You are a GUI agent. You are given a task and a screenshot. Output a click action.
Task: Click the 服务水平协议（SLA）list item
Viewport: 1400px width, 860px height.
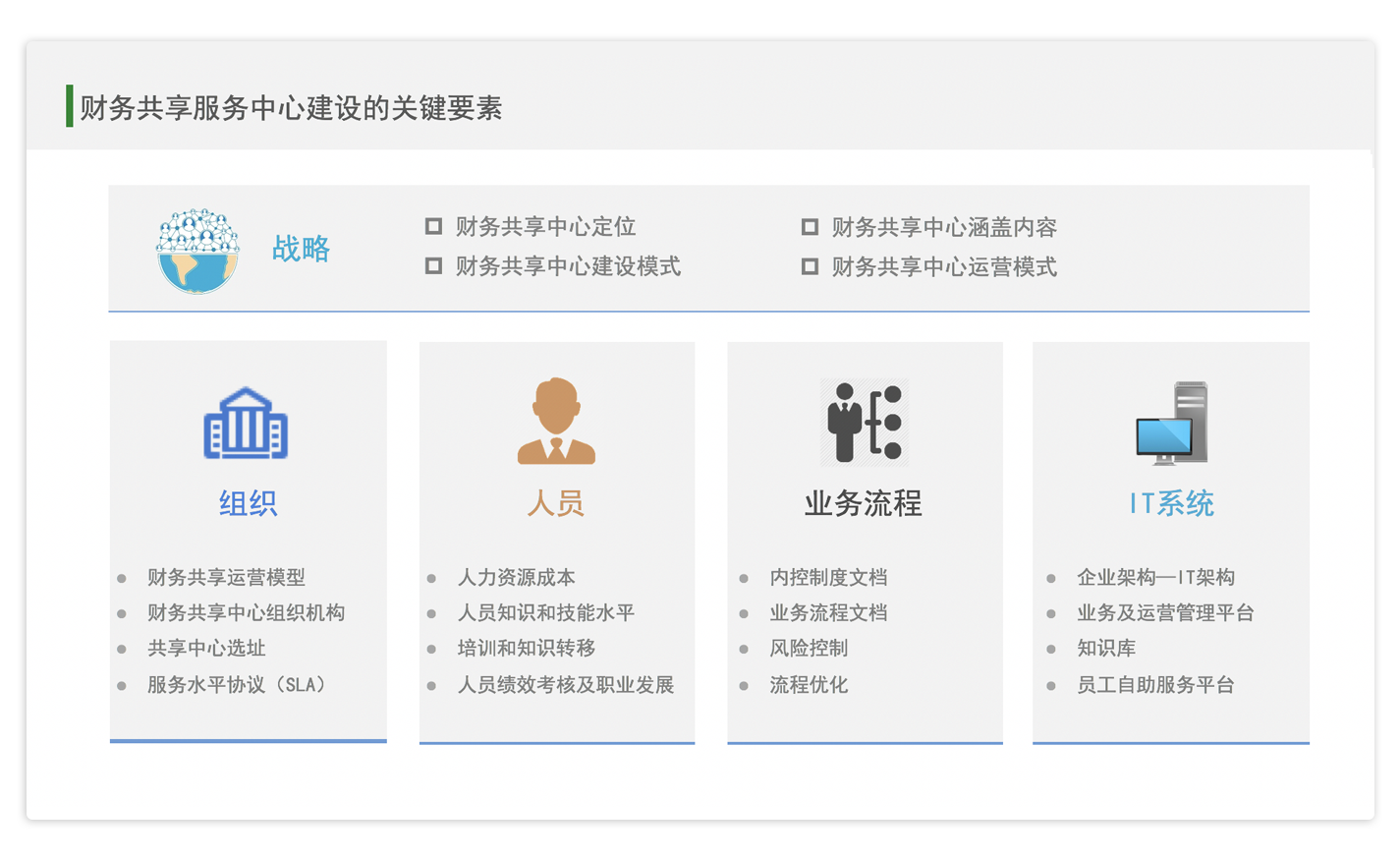(236, 685)
